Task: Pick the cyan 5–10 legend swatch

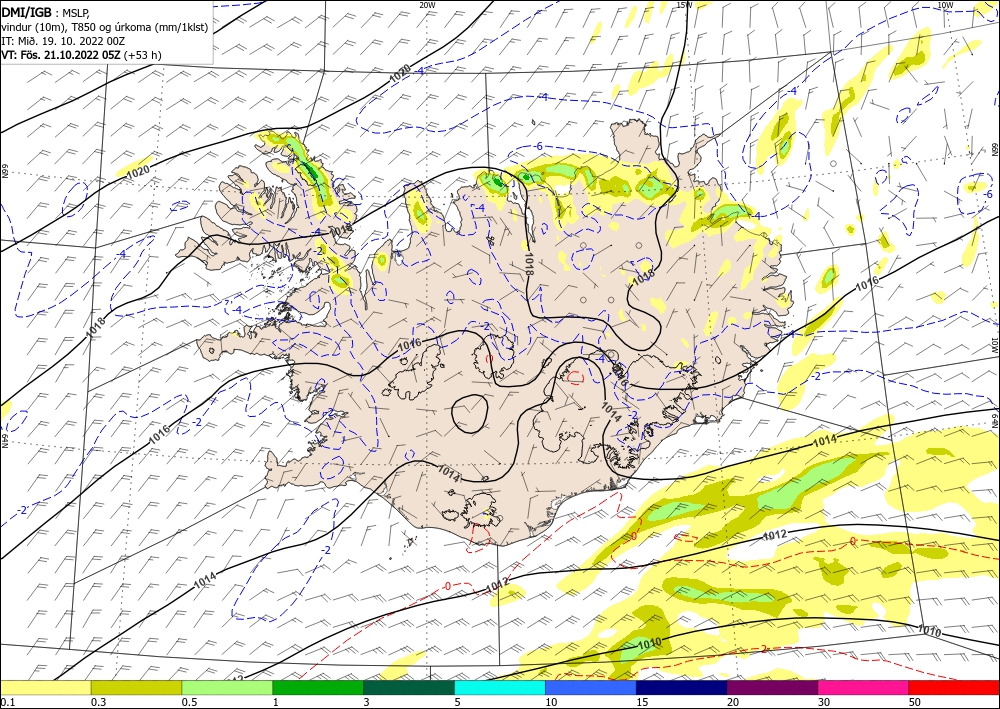Action: [x=500, y=688]
